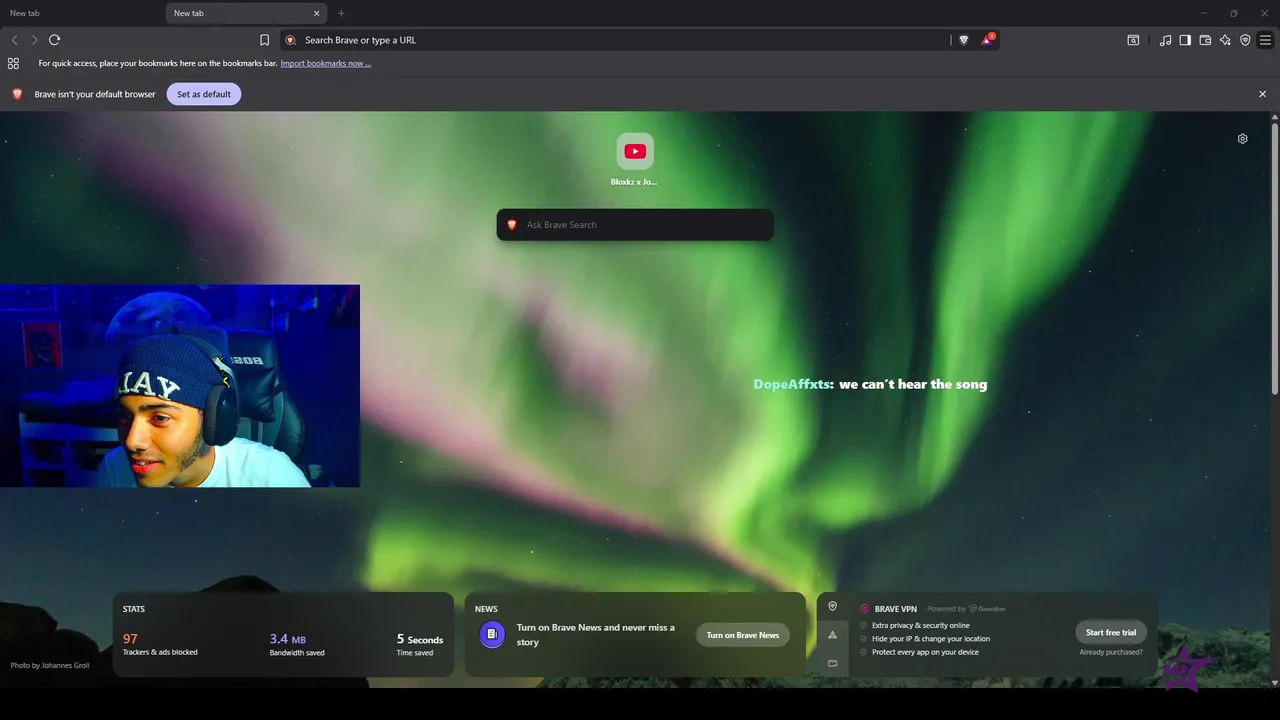This screenshot has width=1280, height=720.
Task: Click the Bloxkz x Jo... shortcut label
Action: coord(635,182)
